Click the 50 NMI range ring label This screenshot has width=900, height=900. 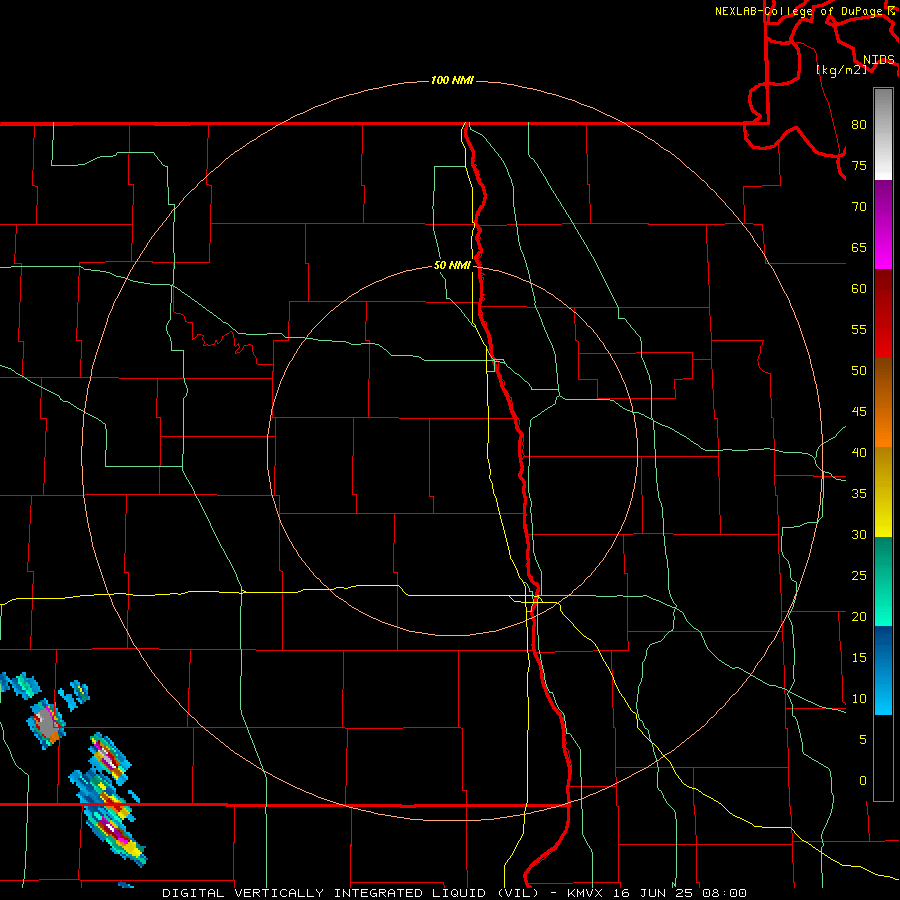tap(452, 265)
